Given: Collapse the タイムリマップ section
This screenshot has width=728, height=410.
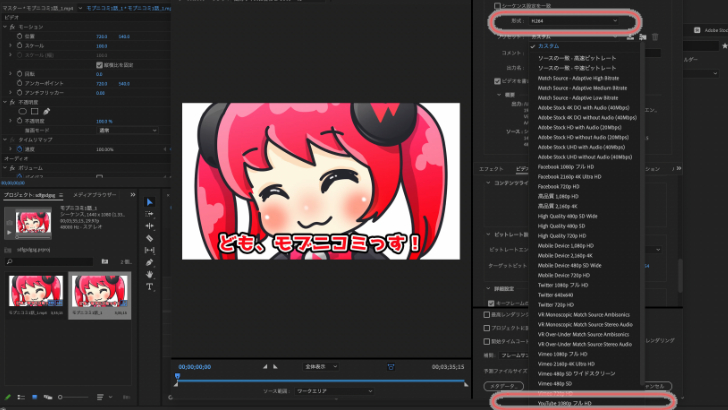Looking at the screenshot, I should coord(5,140).
